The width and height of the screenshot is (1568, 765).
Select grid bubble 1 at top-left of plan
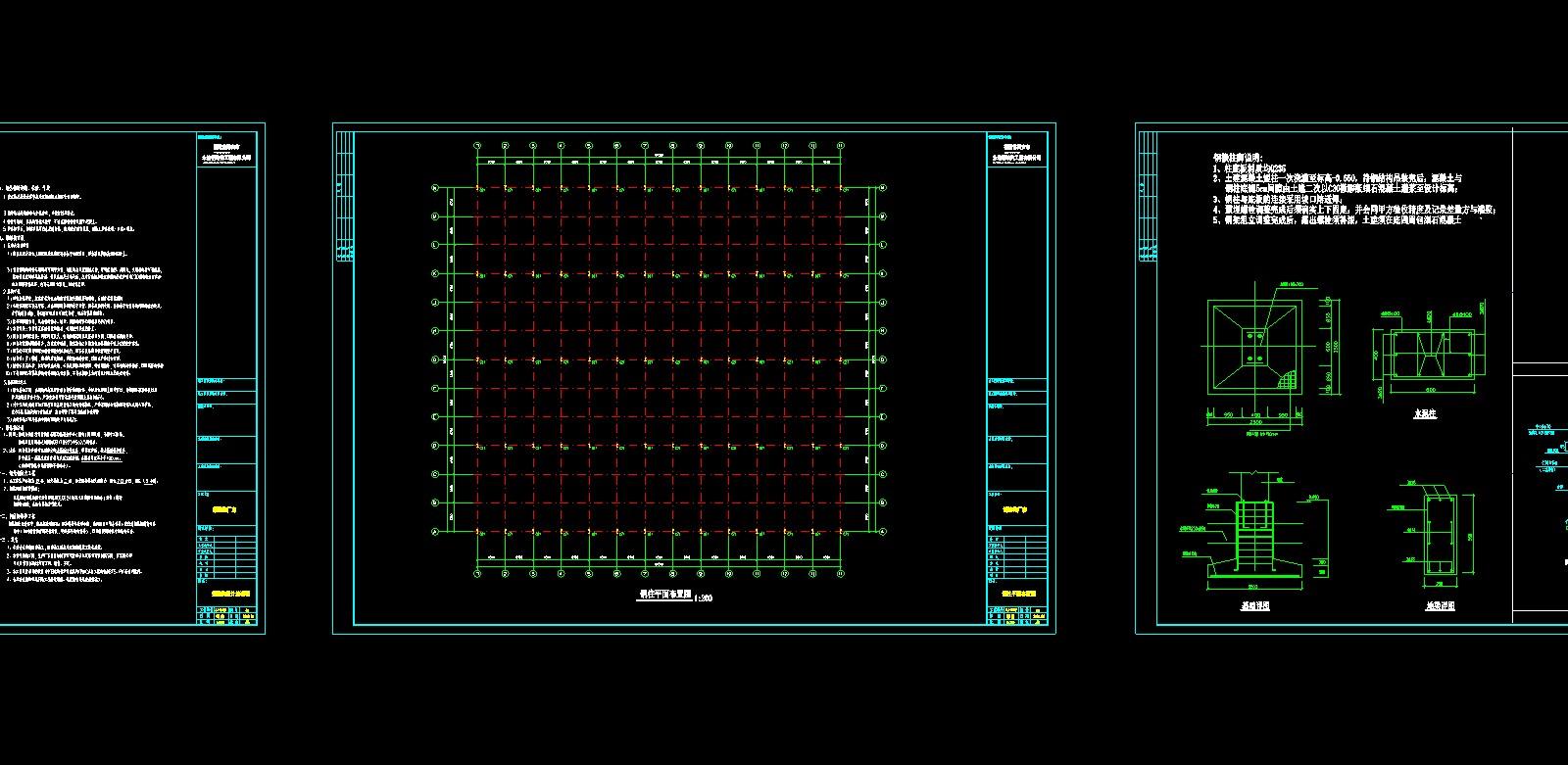pyautogui.click(x=477, y=146)
